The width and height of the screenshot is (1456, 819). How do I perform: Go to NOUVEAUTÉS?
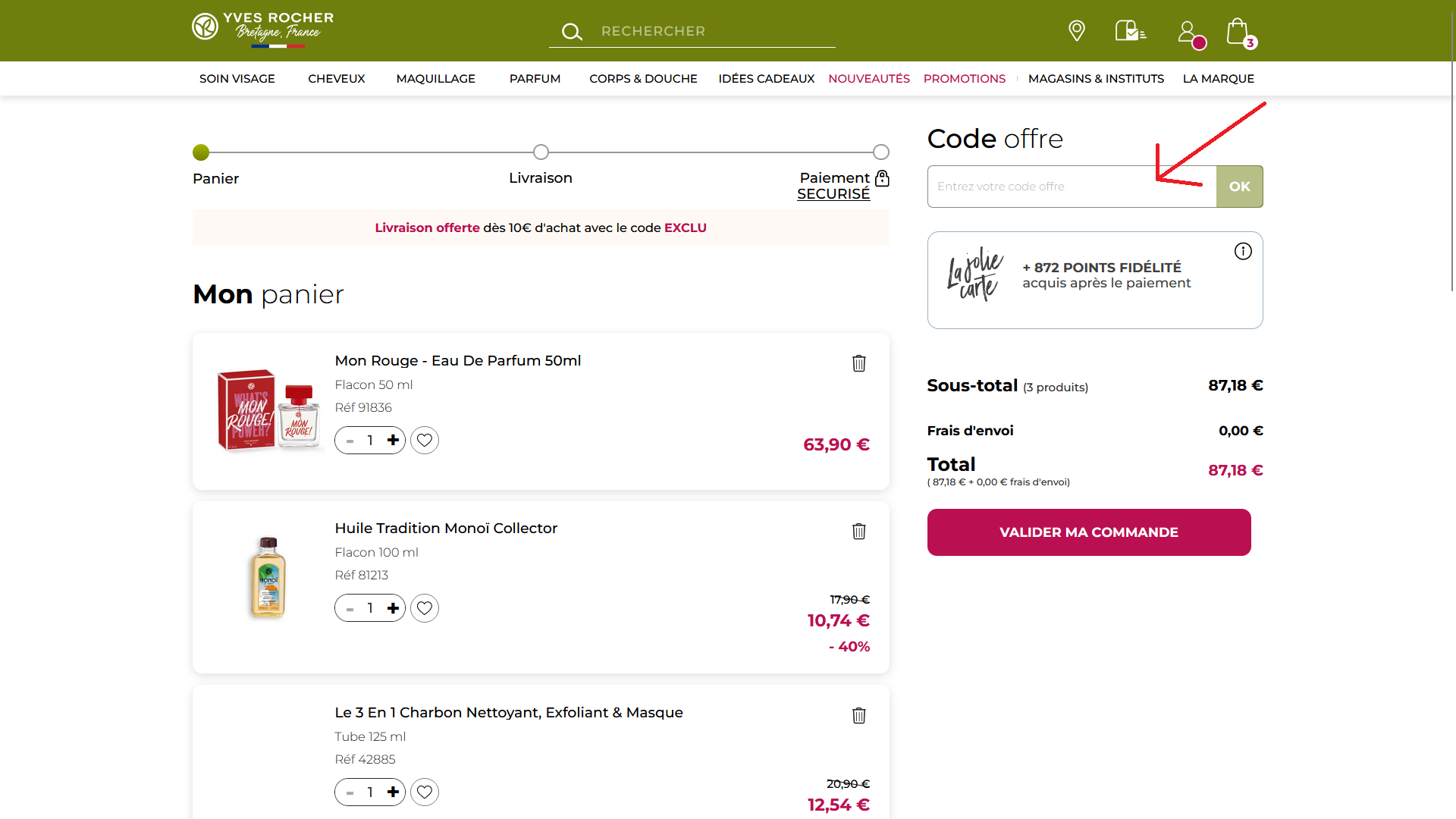[869, 79]
